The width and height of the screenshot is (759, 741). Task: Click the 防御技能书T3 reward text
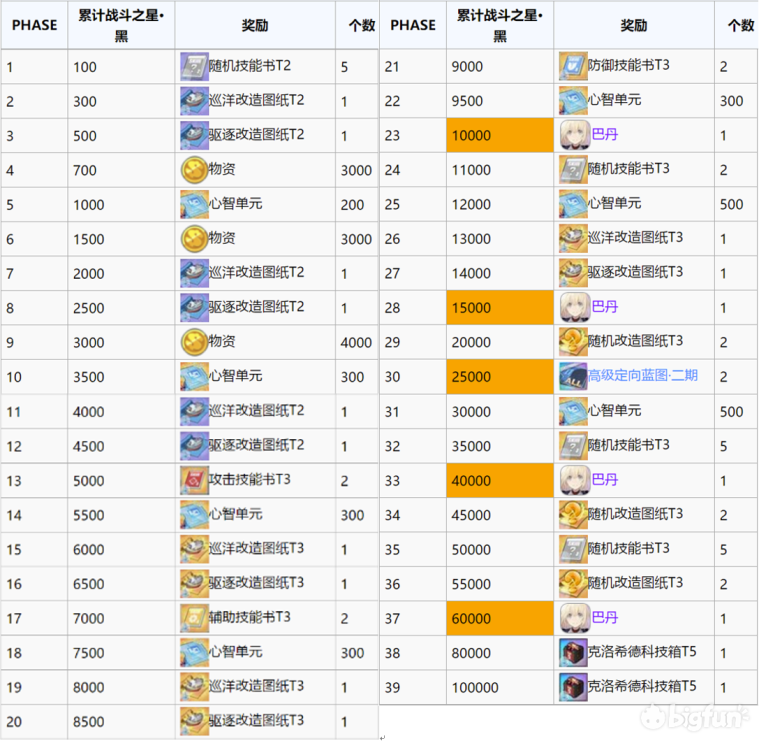(628, 65)
